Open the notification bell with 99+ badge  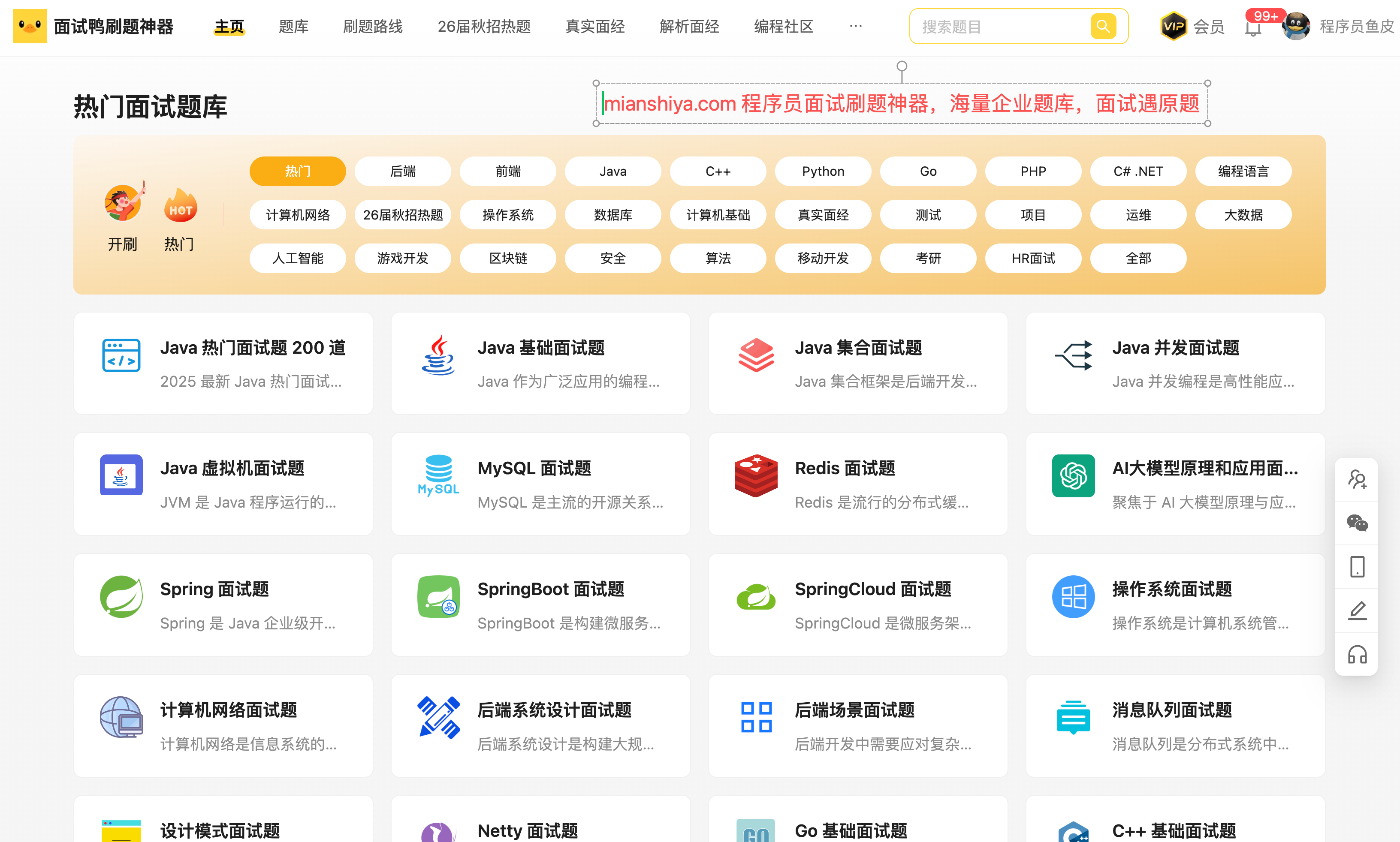pos(1253,28)
